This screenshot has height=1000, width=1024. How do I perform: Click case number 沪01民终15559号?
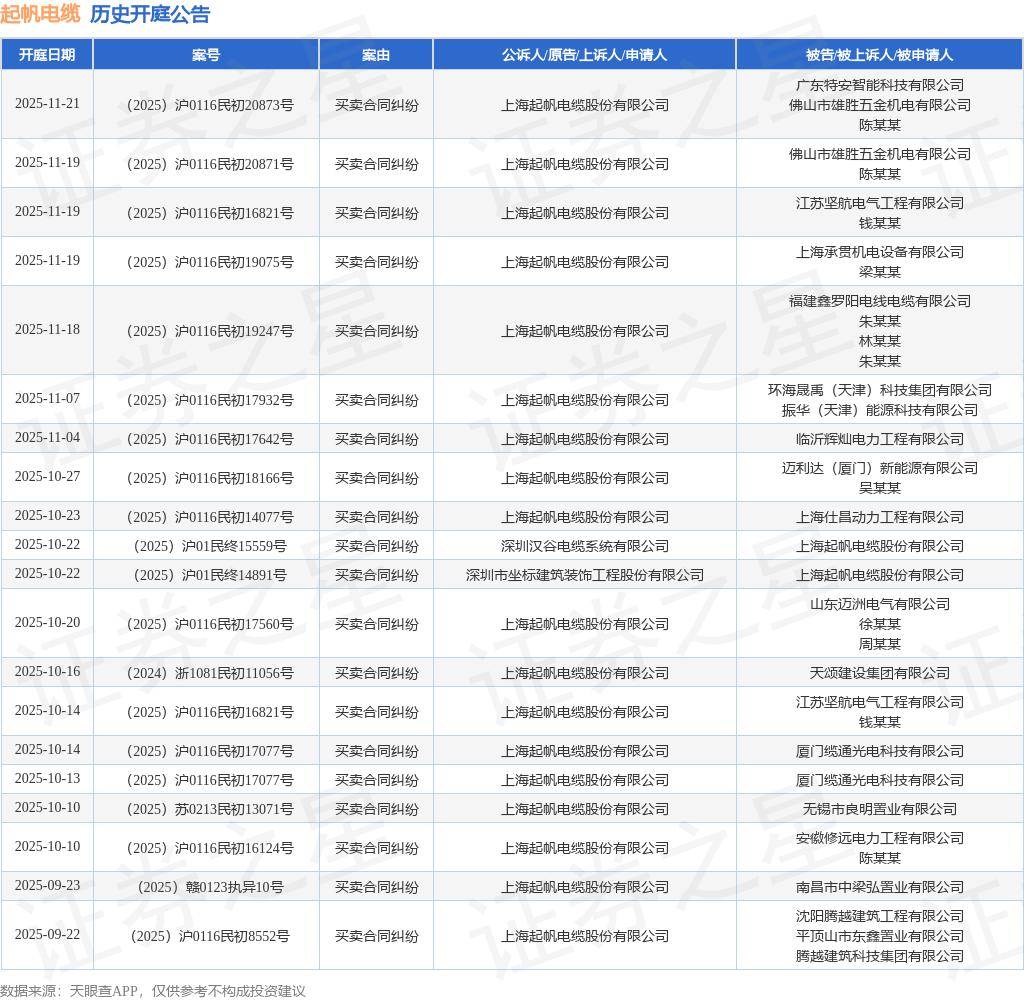pyautogui.click(x=210, y=546)
